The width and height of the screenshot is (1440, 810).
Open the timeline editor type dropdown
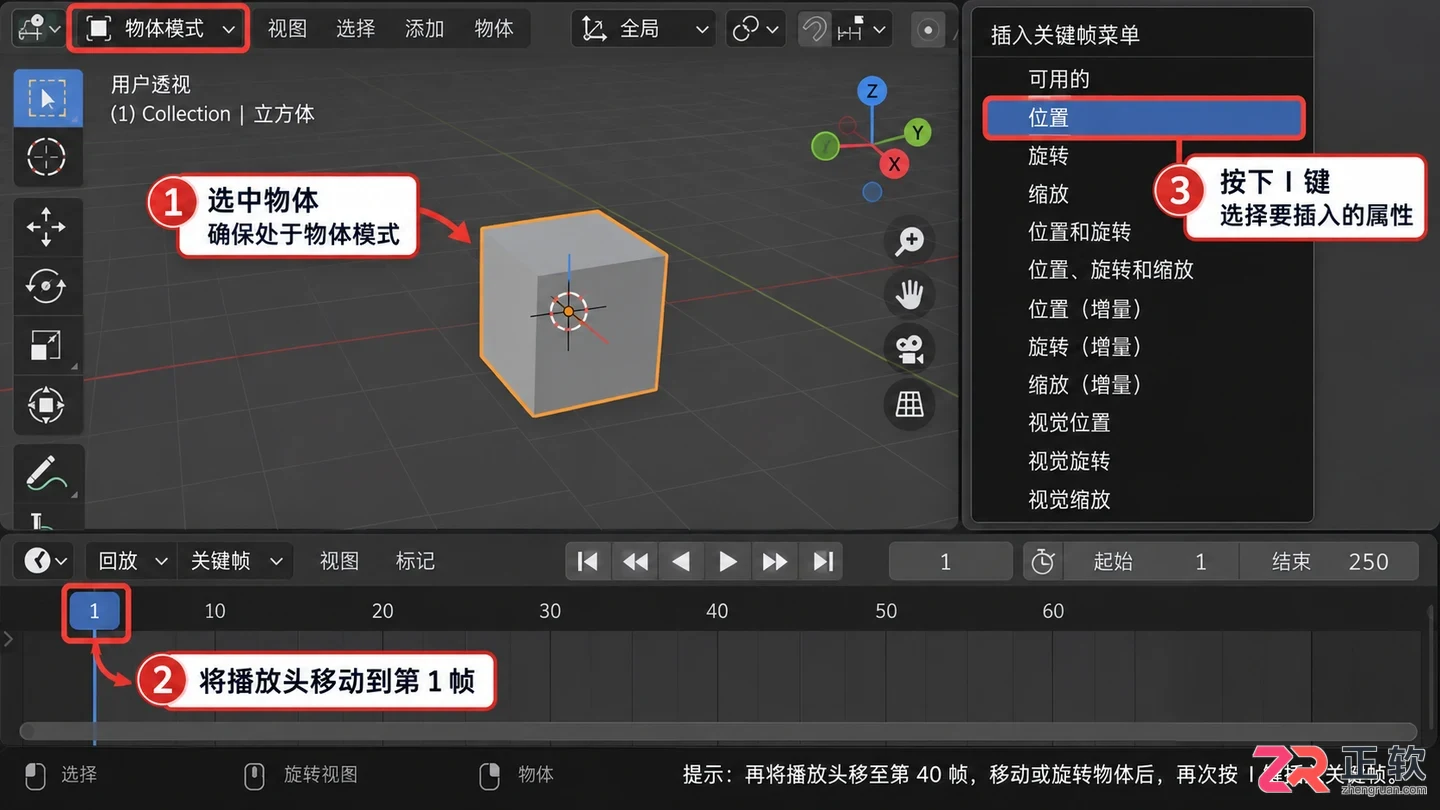[x=45, y=561]
